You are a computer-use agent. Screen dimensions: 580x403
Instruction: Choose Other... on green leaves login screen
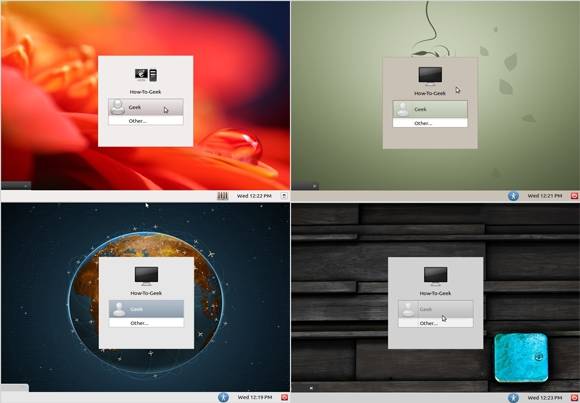(430, 123)
